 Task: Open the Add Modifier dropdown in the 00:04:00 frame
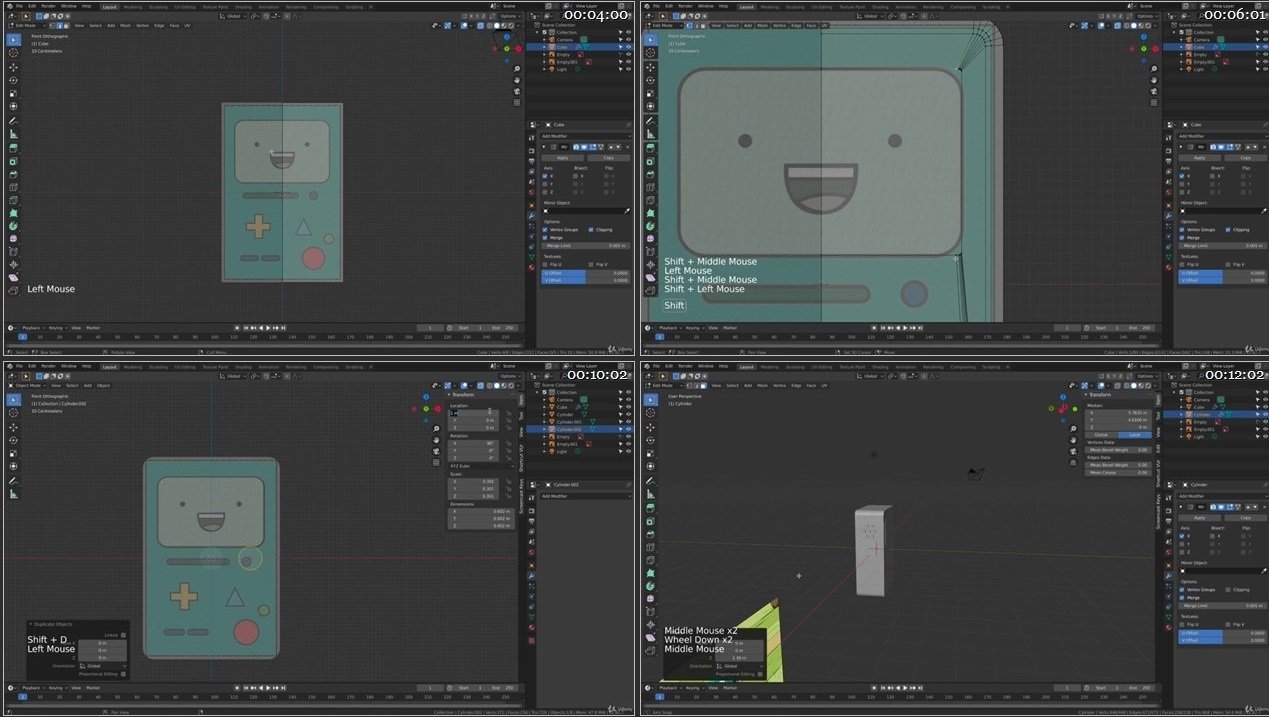click(586, 136)
